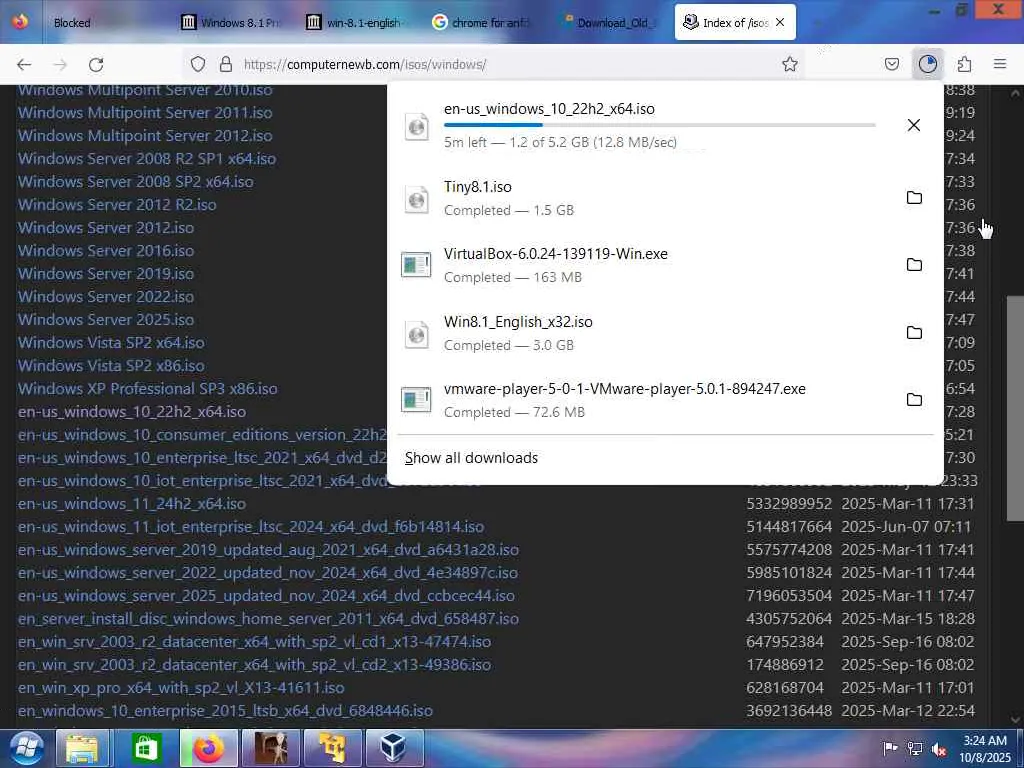The image size is (1024, 768).
Task: Close the Index of /isos tab
Action: (780, 22)
